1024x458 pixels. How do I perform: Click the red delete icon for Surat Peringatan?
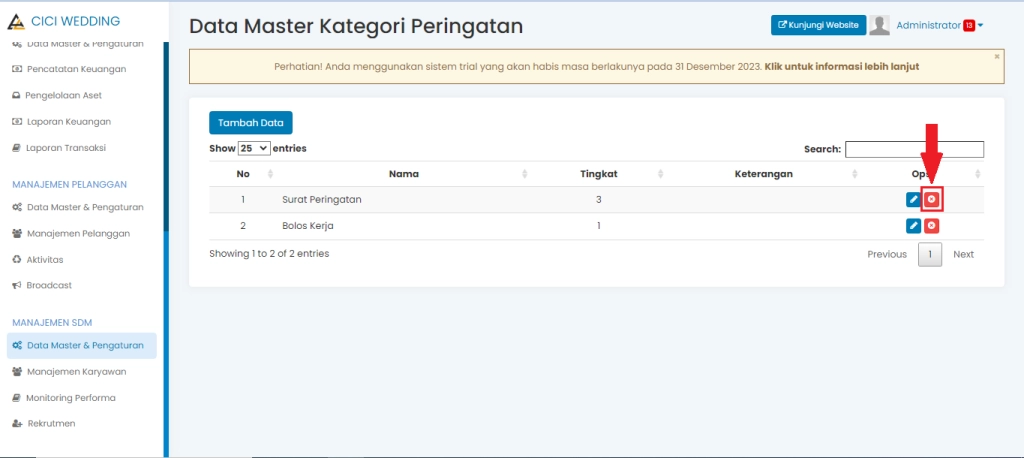[x=932, y=200]
